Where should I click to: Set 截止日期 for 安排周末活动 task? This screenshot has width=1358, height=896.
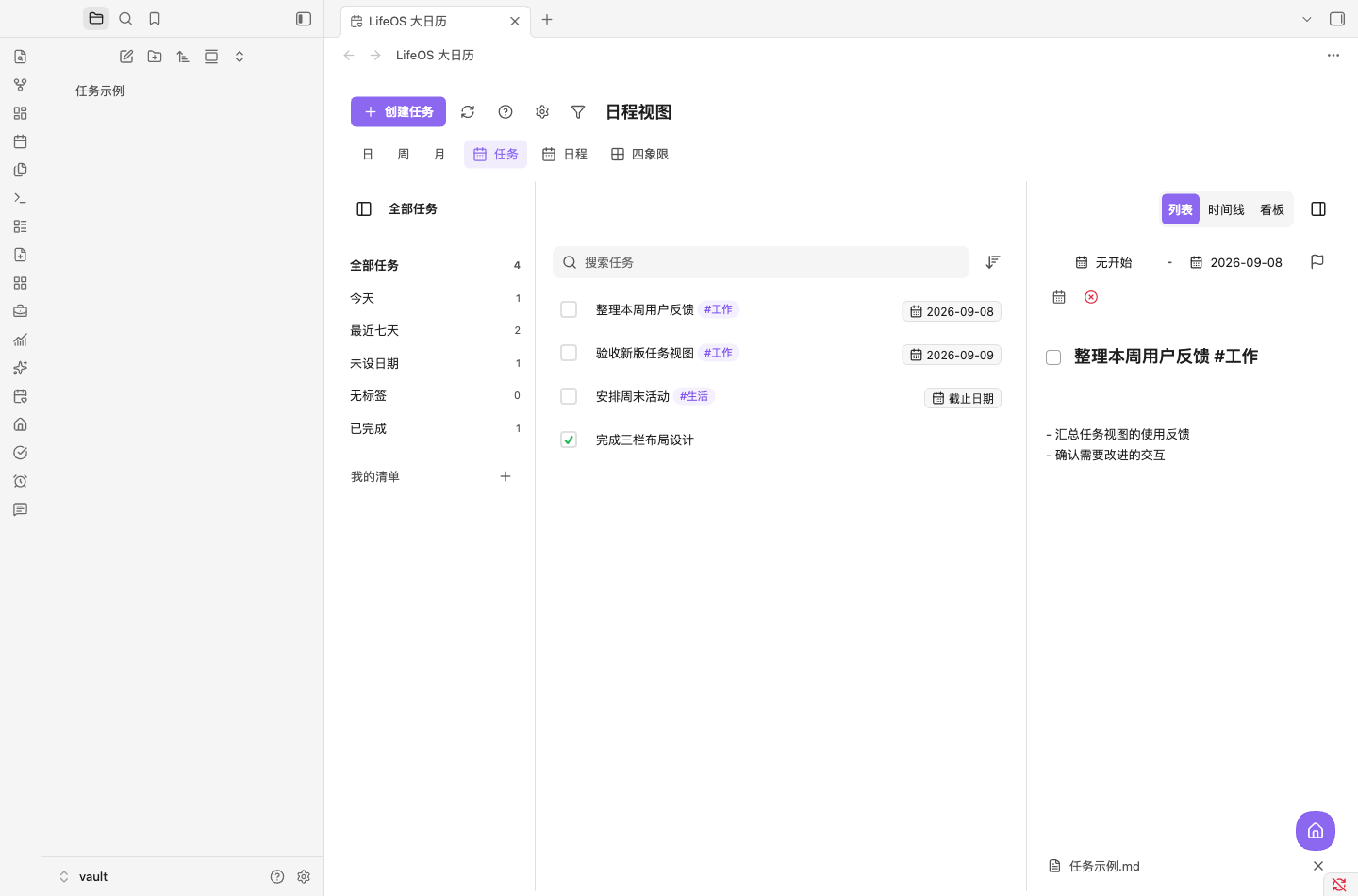(x=963, y=398)
